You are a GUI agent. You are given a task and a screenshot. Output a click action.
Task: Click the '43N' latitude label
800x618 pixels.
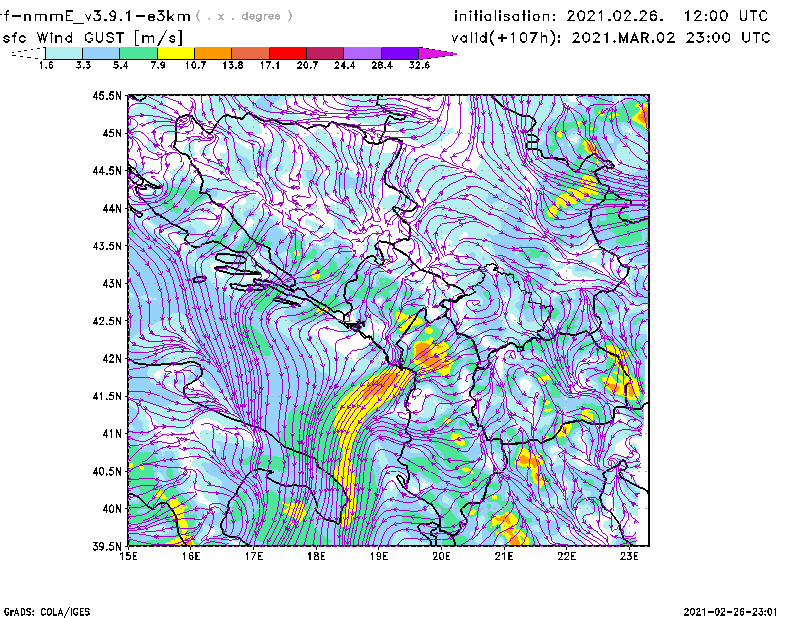pyautogui.click(x=112, y=283)
